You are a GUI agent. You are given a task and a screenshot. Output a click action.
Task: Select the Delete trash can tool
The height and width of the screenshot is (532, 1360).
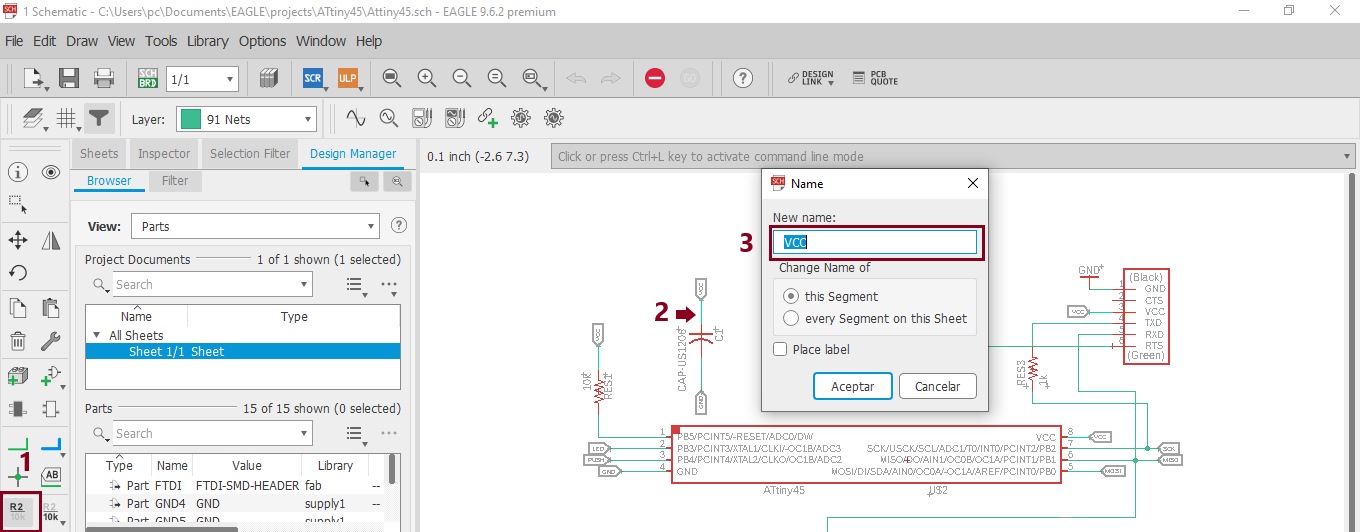tap(17, 341)
